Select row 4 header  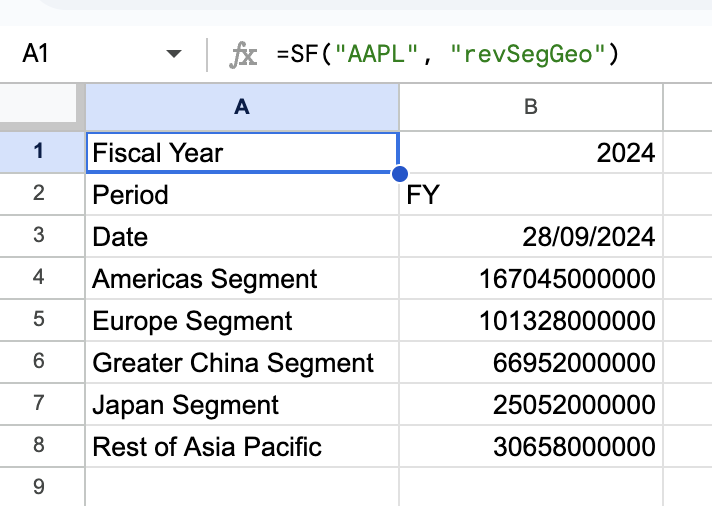42,278
